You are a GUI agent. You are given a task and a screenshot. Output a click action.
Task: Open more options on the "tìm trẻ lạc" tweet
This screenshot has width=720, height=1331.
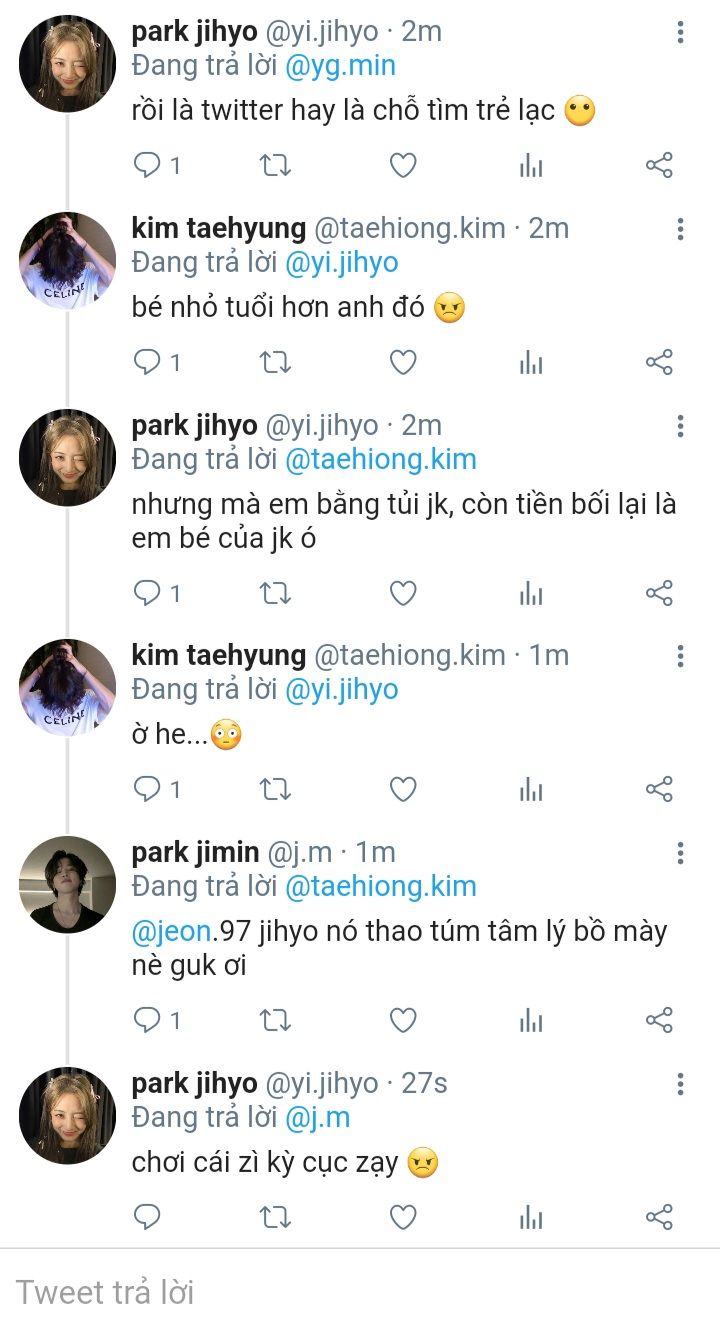pyautogui.click(x=680, y=32)
